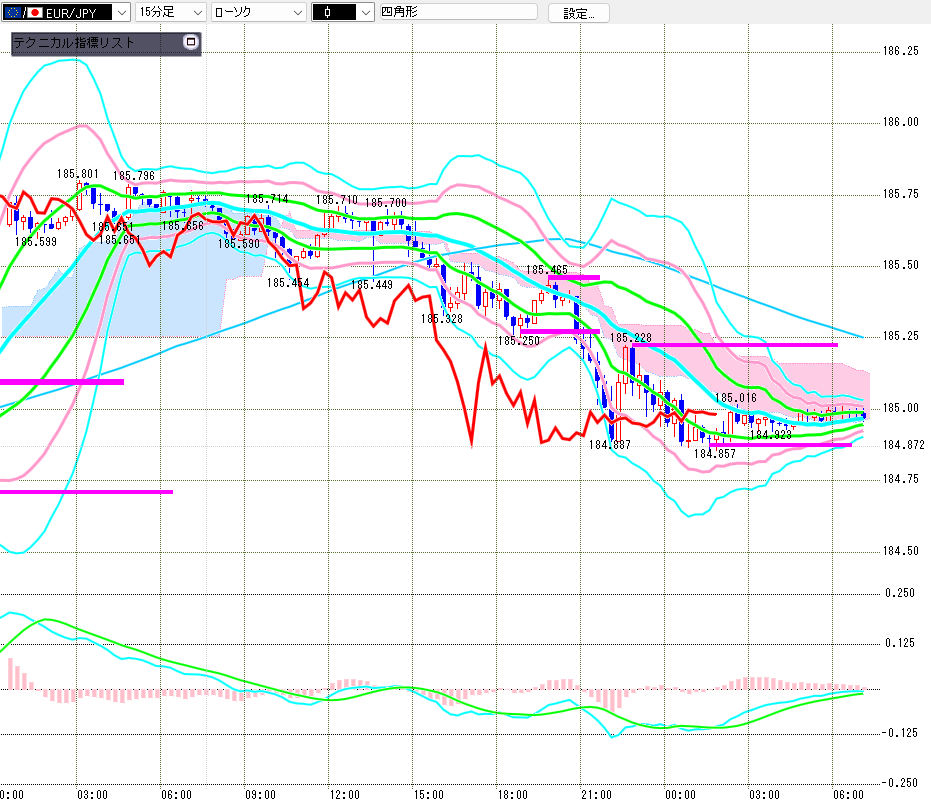The height and width of the screenshot is (802, 931).
Task: Open the 設定... settings button
Action: [578, 13]
